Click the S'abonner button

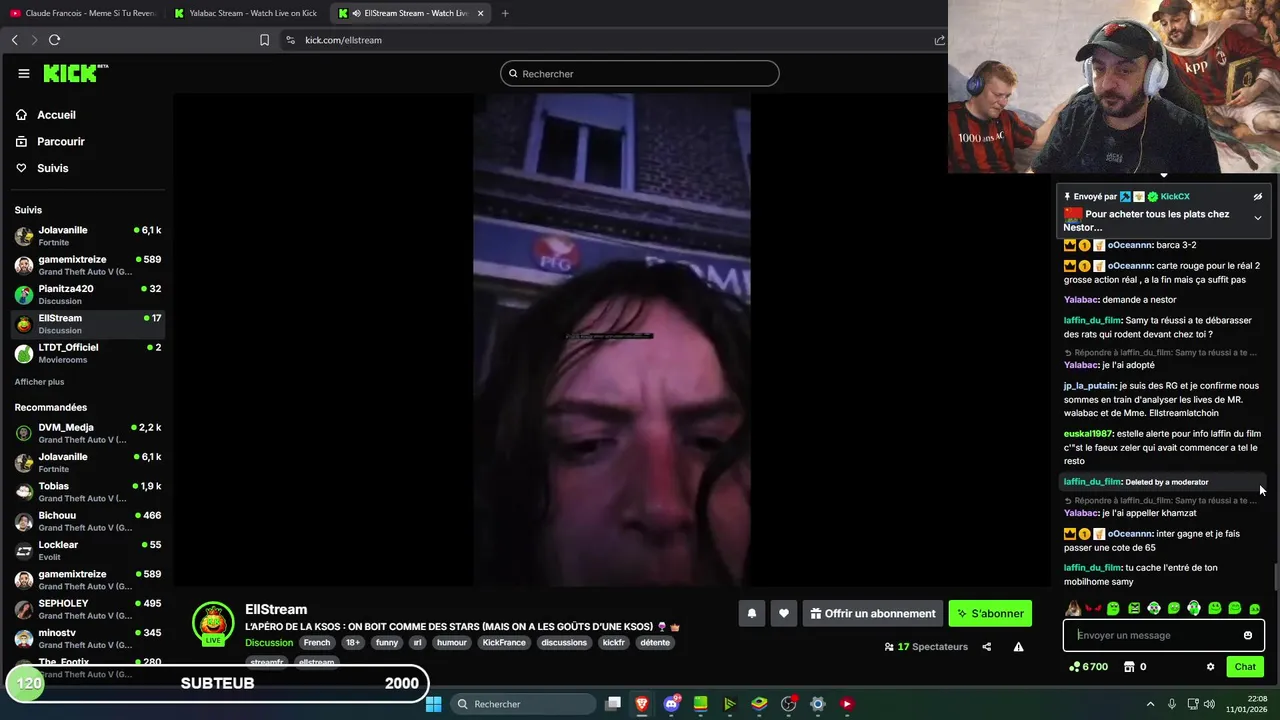point(990,614)
